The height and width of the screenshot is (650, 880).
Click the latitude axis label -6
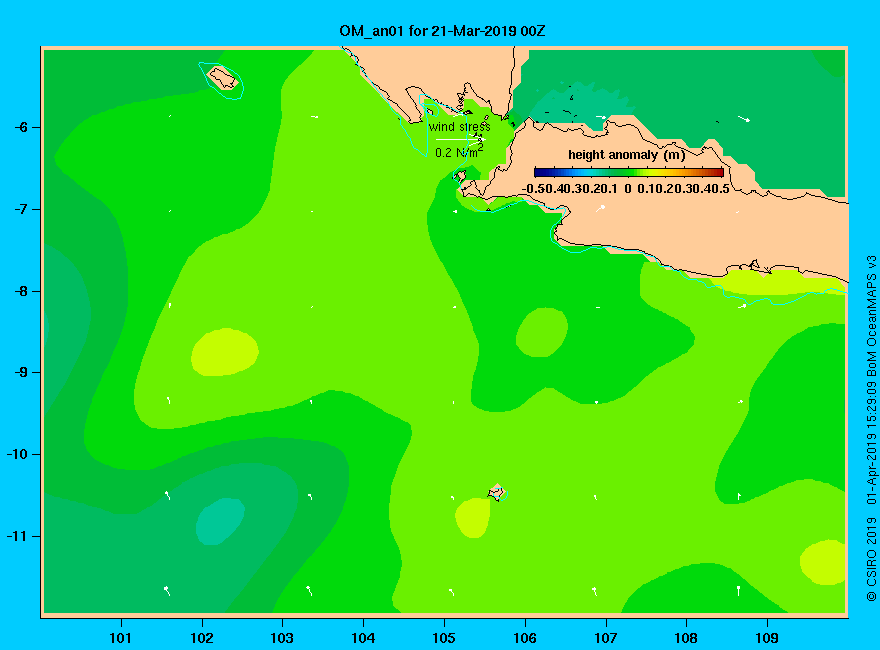coord(21,127)
